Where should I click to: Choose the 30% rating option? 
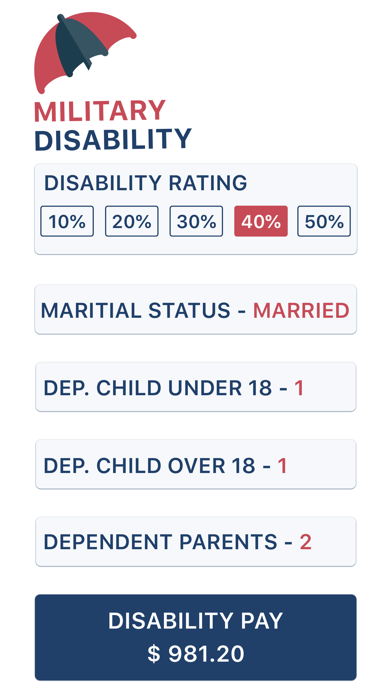(x=196, y=221)
